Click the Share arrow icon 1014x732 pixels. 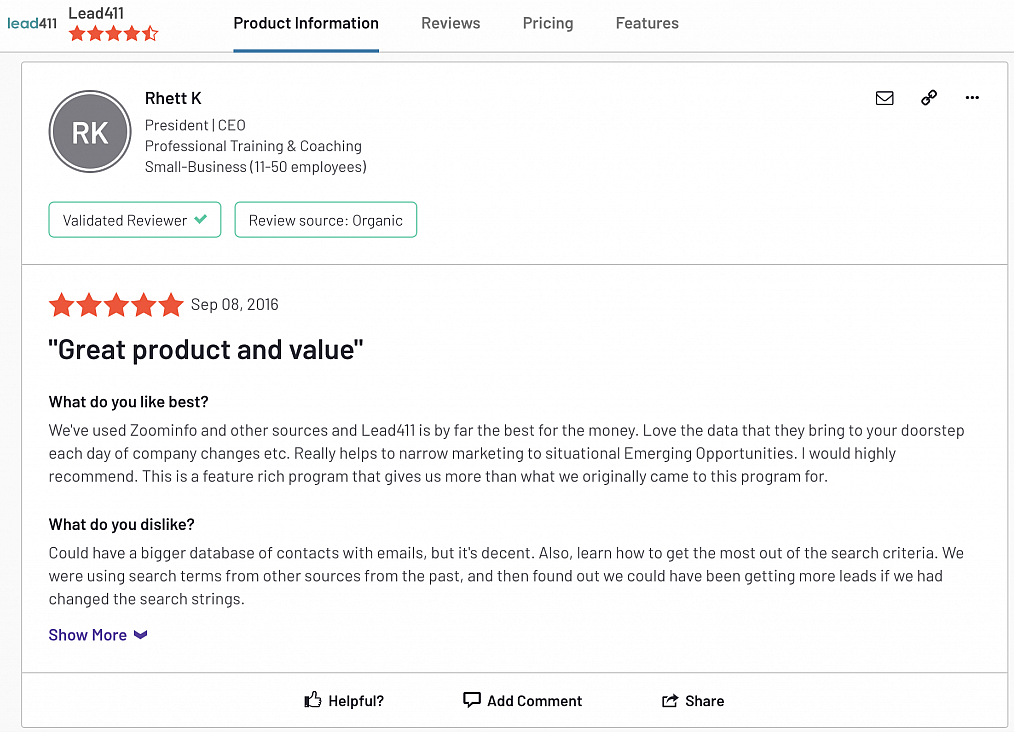coord(670,701)
